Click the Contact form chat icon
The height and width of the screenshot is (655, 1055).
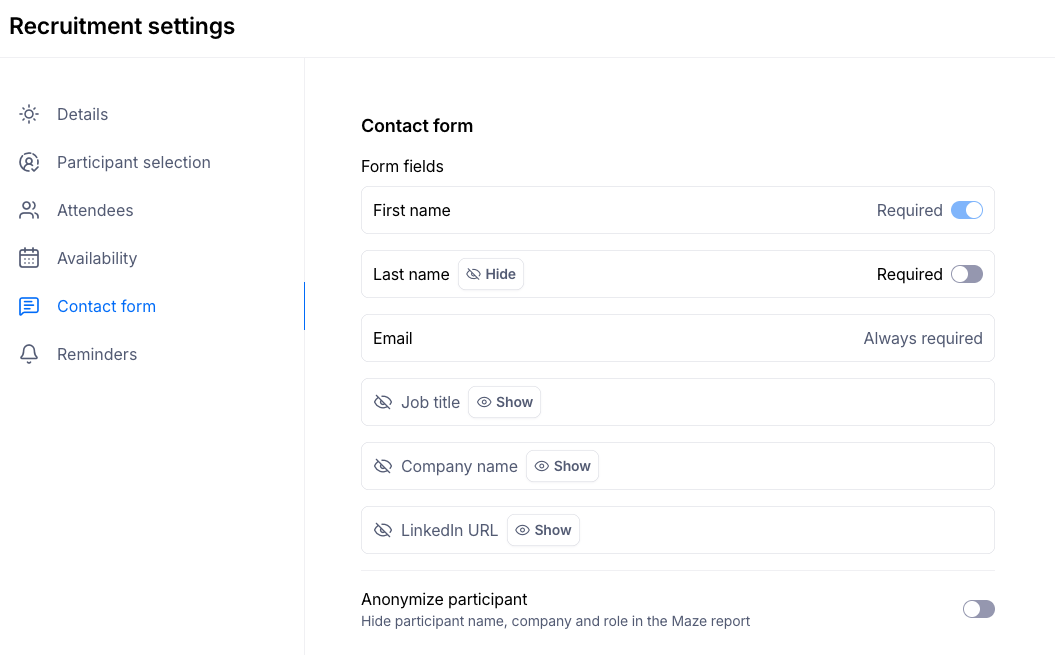pos(29,306)
